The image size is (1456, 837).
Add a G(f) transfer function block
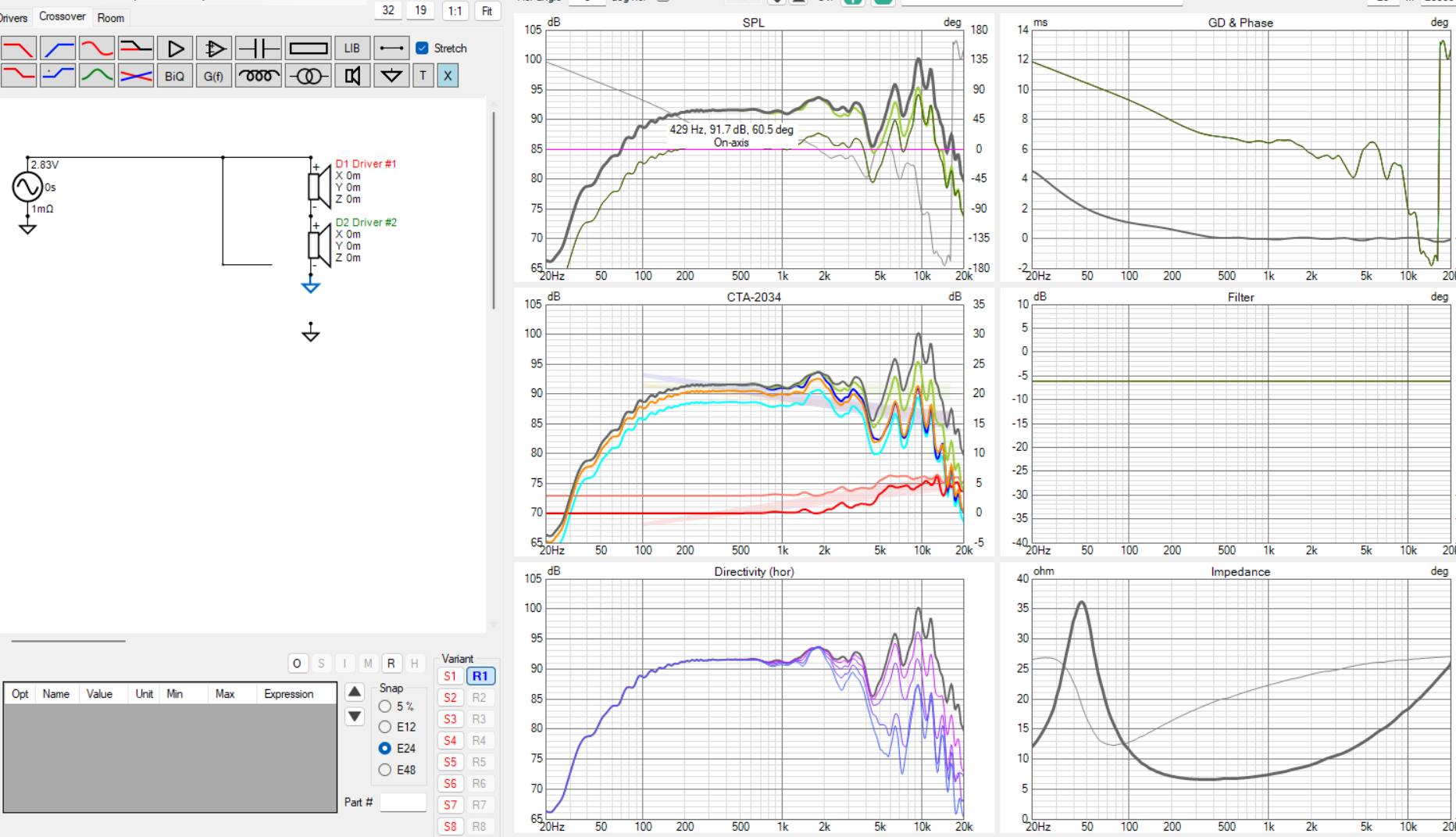214,75
